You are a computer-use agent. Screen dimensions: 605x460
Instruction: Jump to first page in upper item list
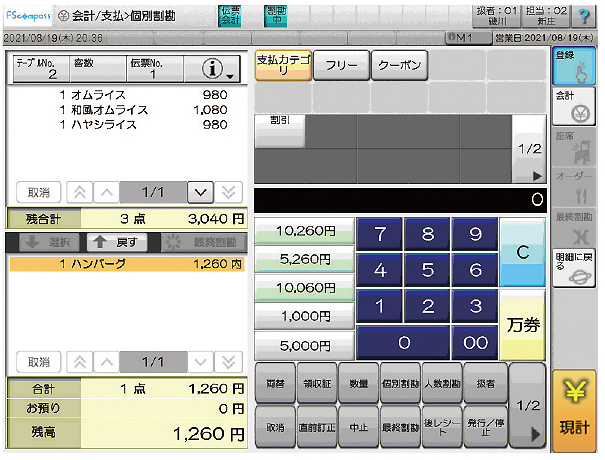click(80, 192)
